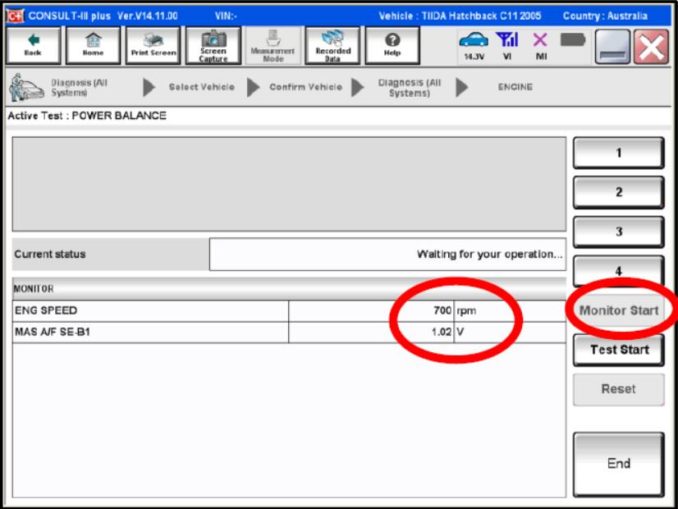This screenshot has height=509, width=678.
Task: Select cylinder 3 button
Action: click(x=618, y=232)
